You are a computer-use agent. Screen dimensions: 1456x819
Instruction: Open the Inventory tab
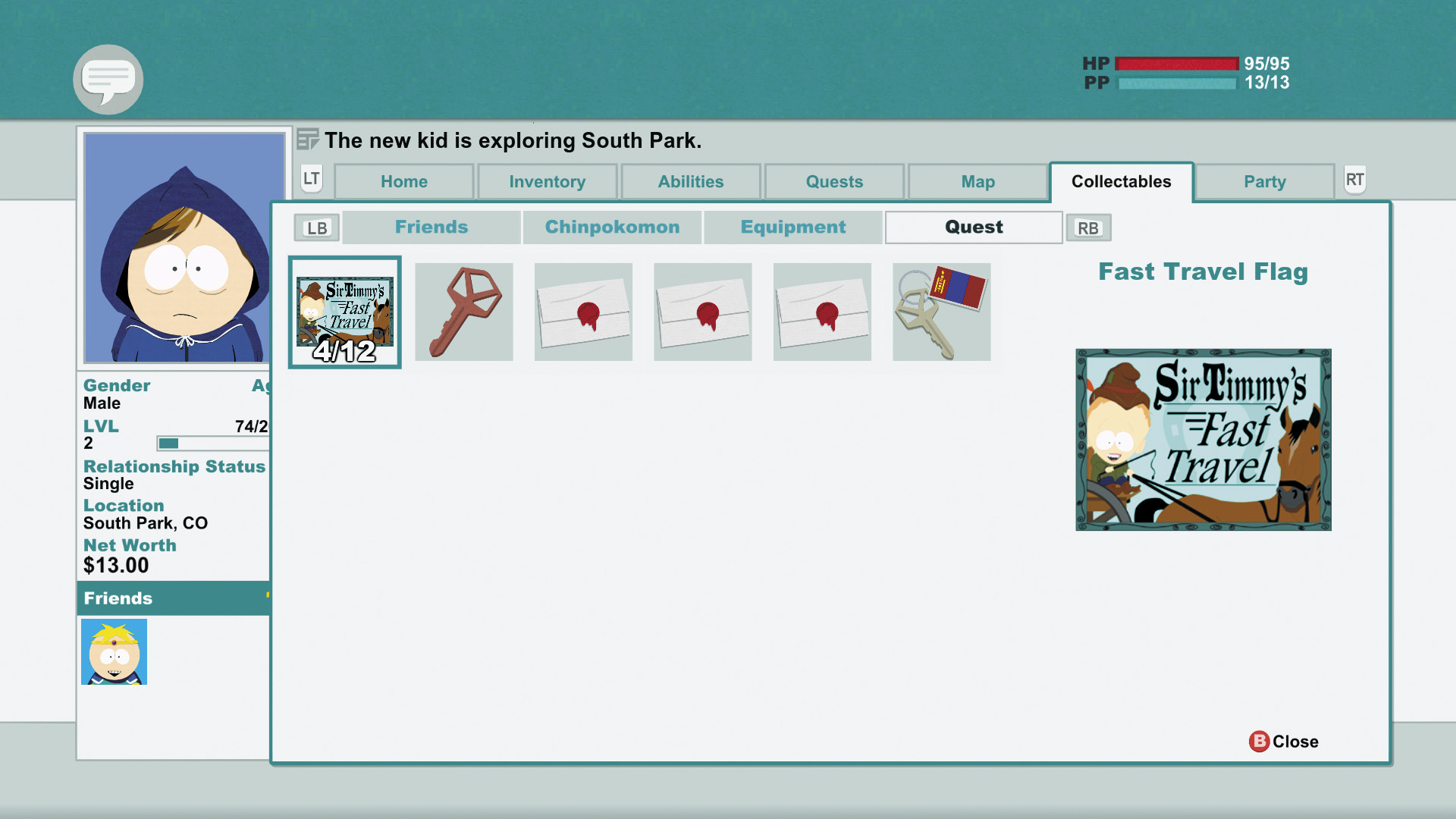pyautogui.click(x=548, y=182)
